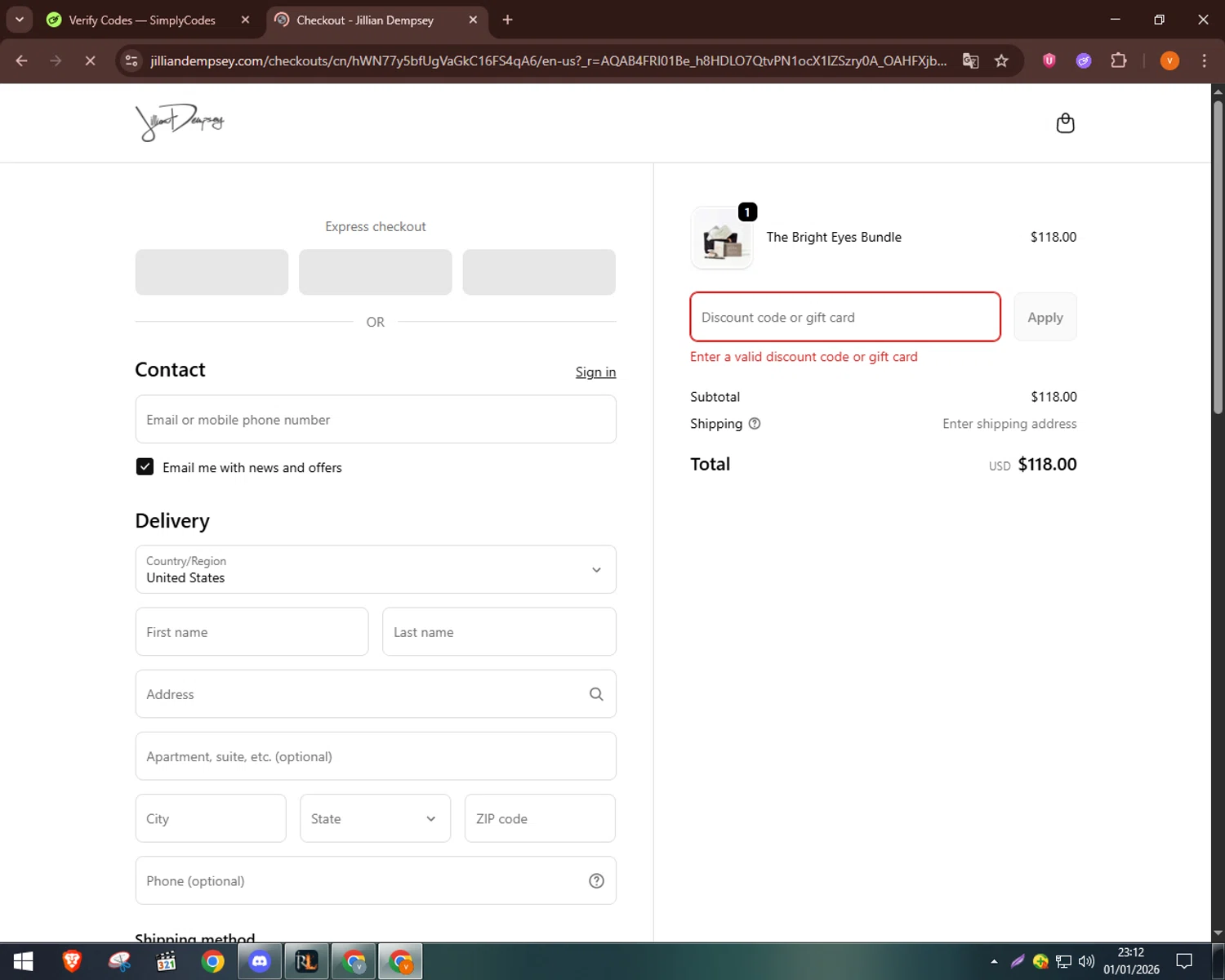The image size is (1225, 980).
Task: Open the Rocket League taskbar icon
Action: [306, 961]
